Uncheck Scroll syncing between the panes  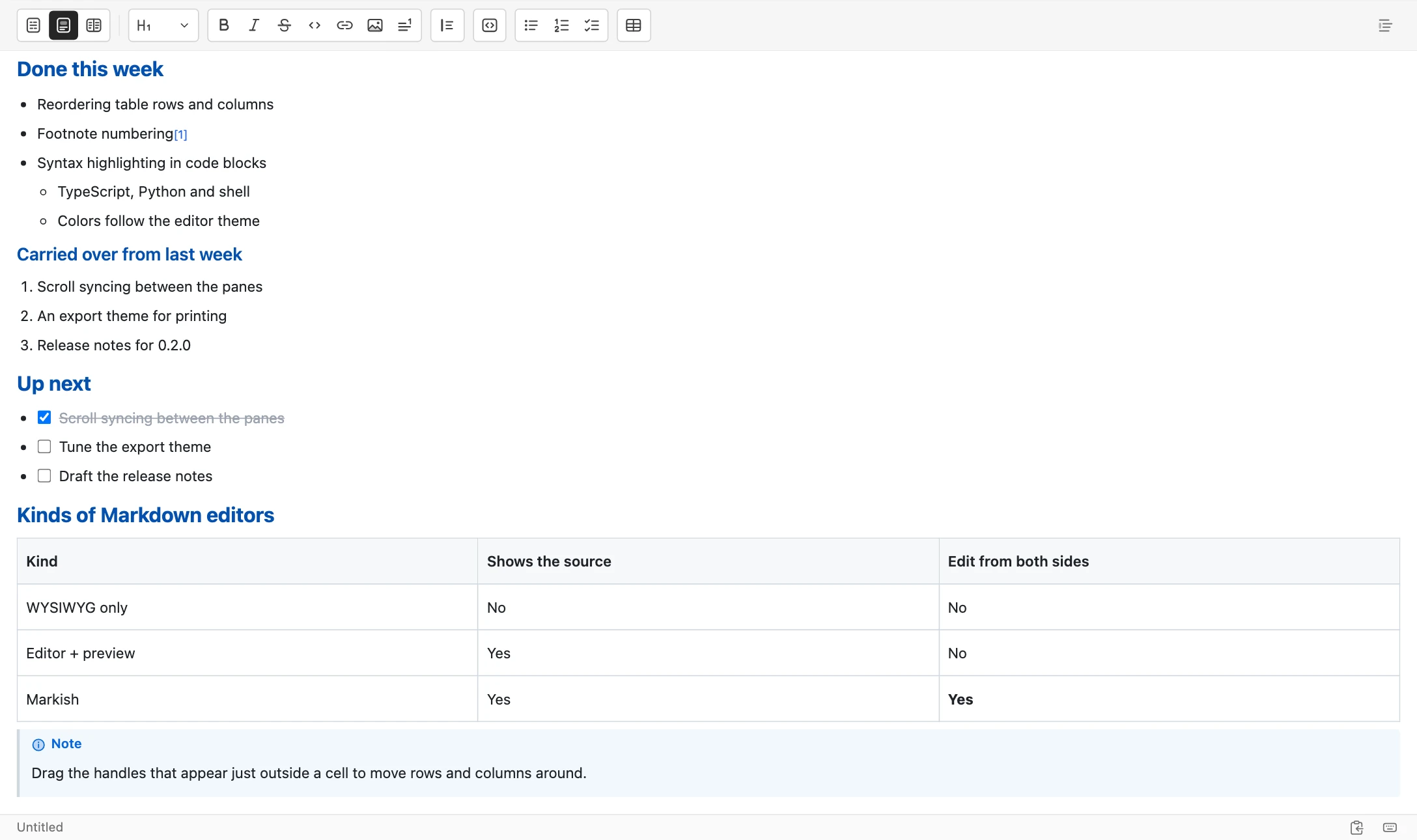pyautogui.click(x=44, y=417)
